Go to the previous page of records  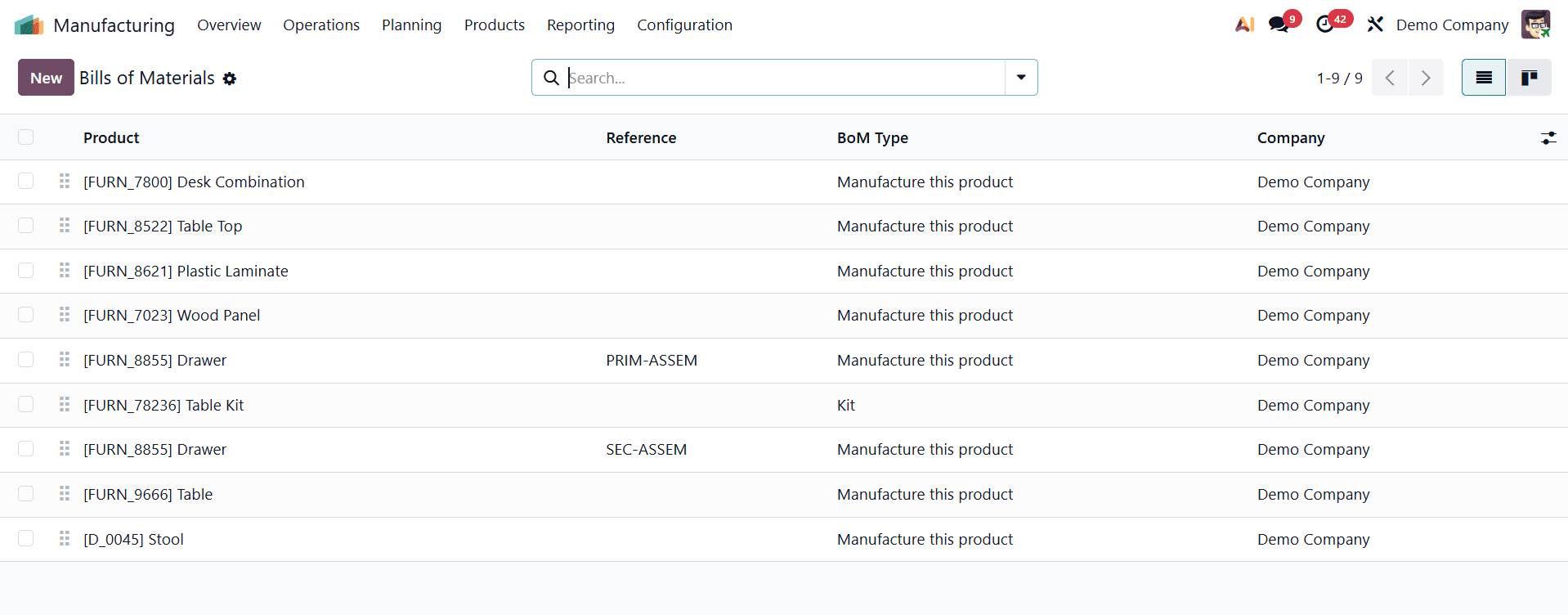(1390, 78)
